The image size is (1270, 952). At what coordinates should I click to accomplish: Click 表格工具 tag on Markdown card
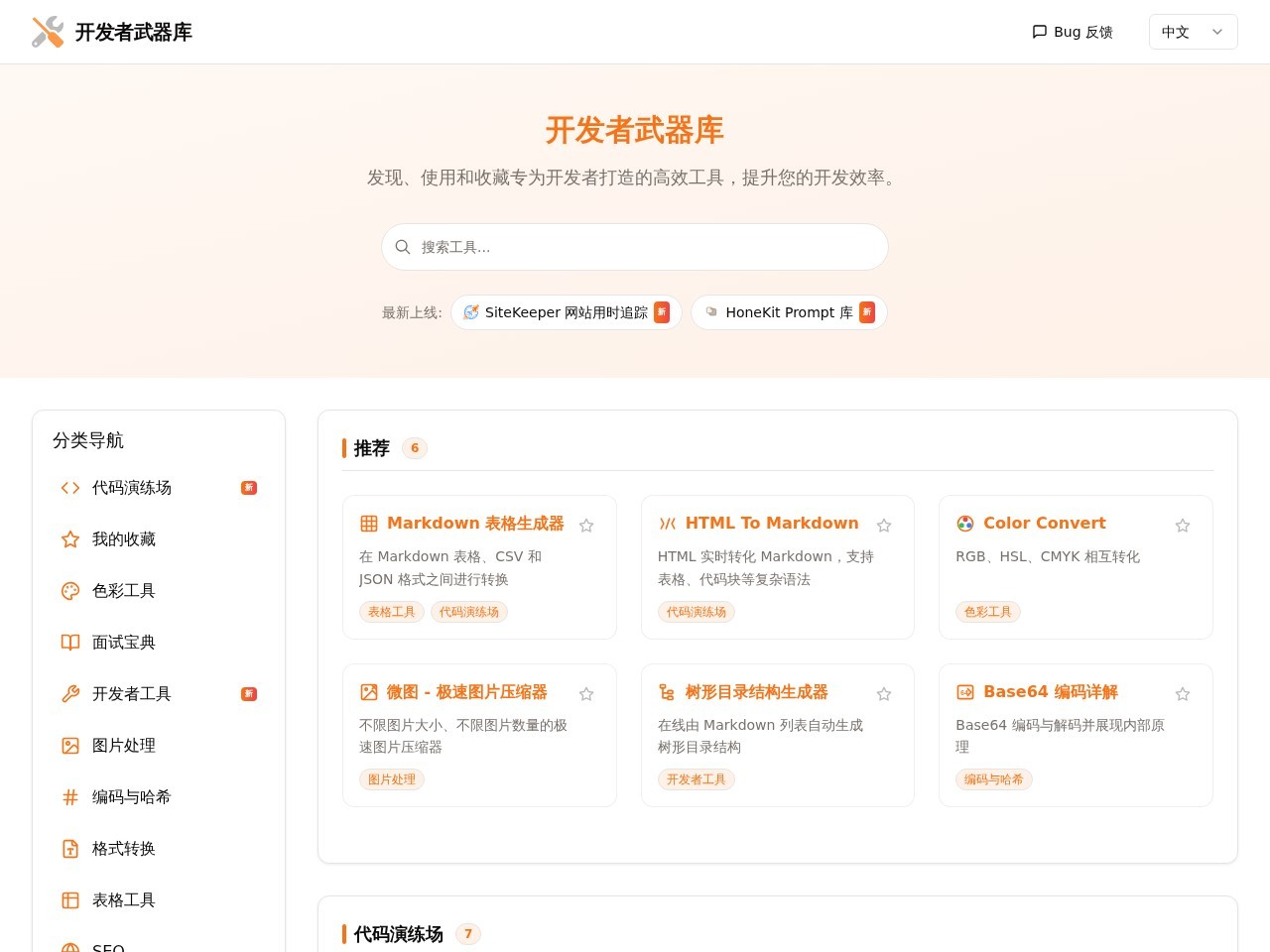(392, 612)
